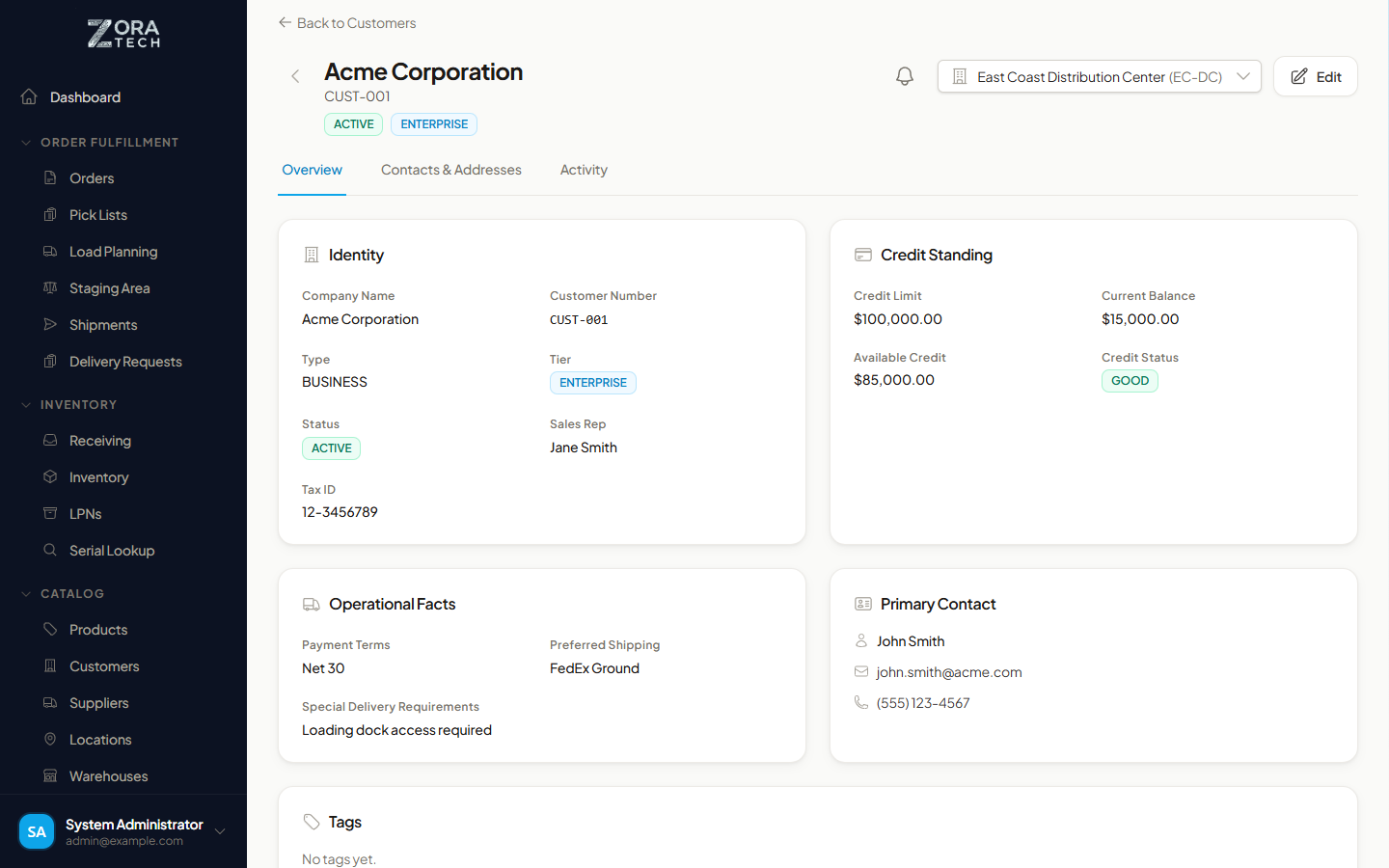Click the Operational Facts truck icon
The width and height of the screenshot is (1389, 868).
pos(311,604)
